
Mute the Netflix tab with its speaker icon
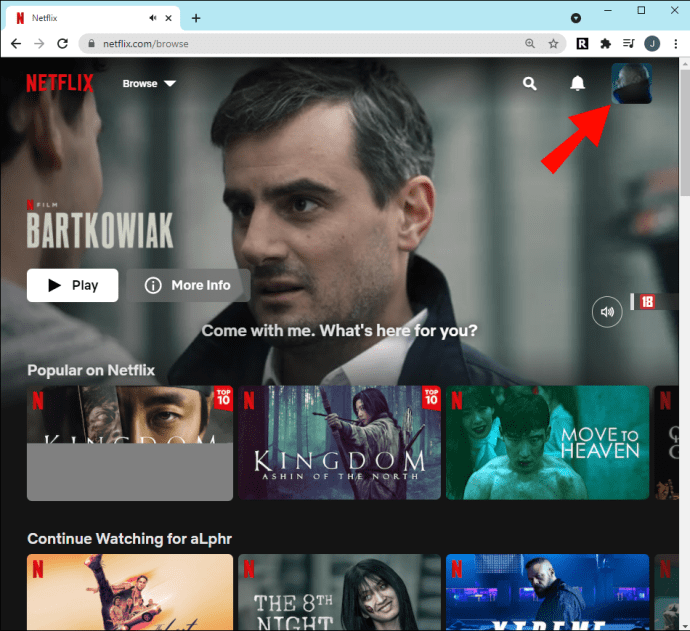point(152,18)
